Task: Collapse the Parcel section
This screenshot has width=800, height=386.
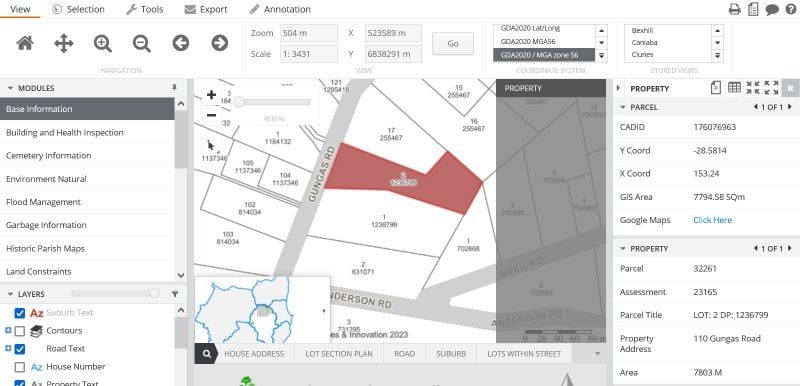Action: click(x=622, y=107)
